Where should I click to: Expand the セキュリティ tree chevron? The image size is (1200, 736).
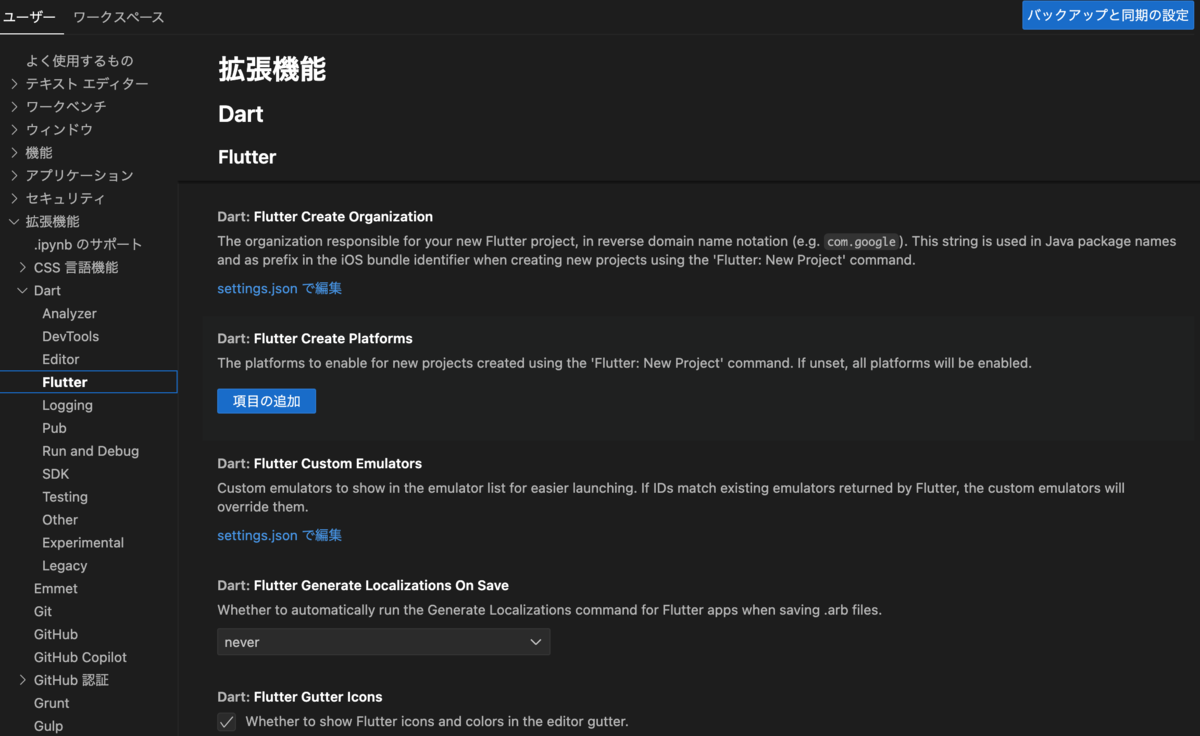[x=14, y=199]
